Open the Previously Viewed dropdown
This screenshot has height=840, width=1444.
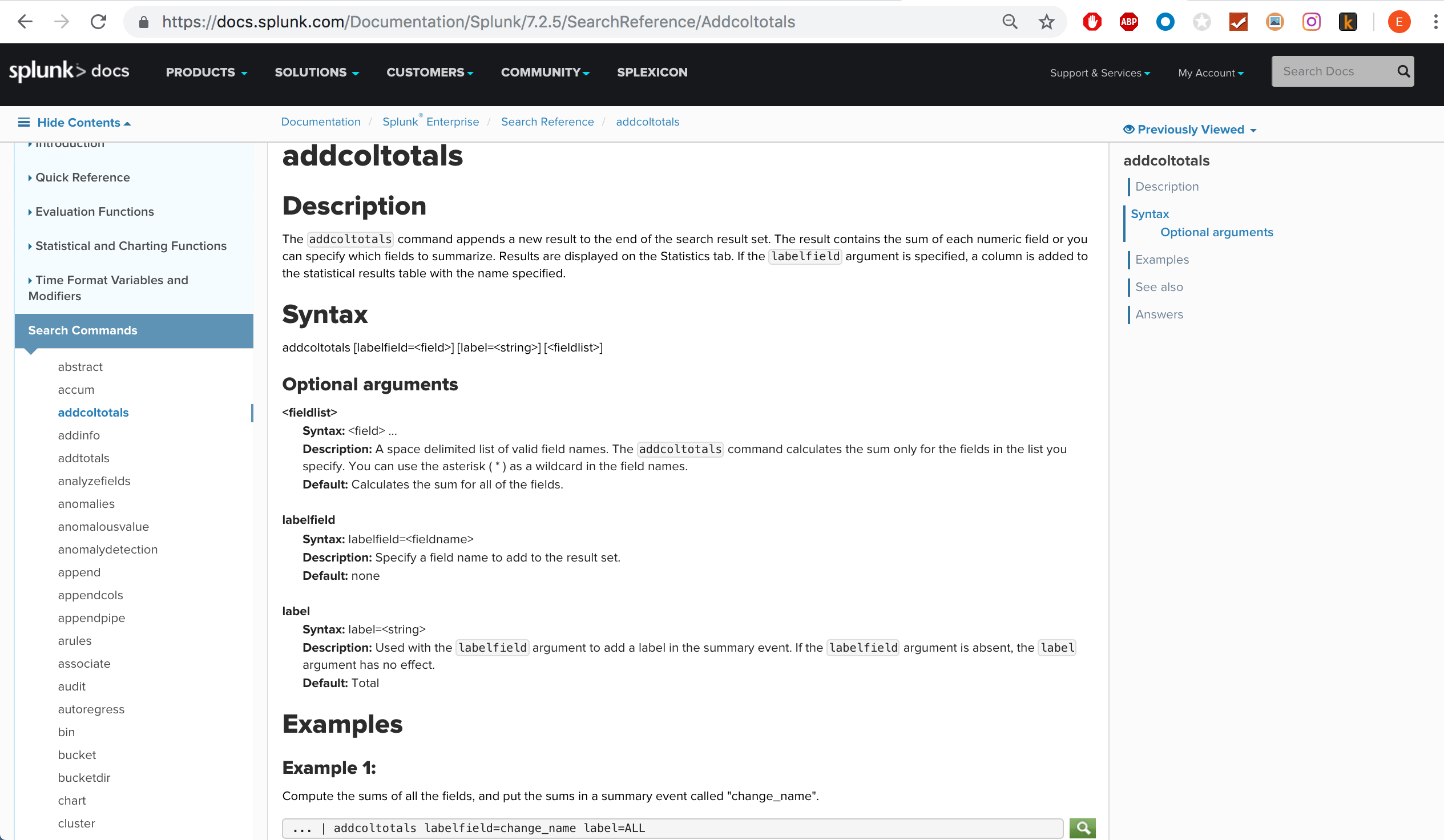(1196, 130)
